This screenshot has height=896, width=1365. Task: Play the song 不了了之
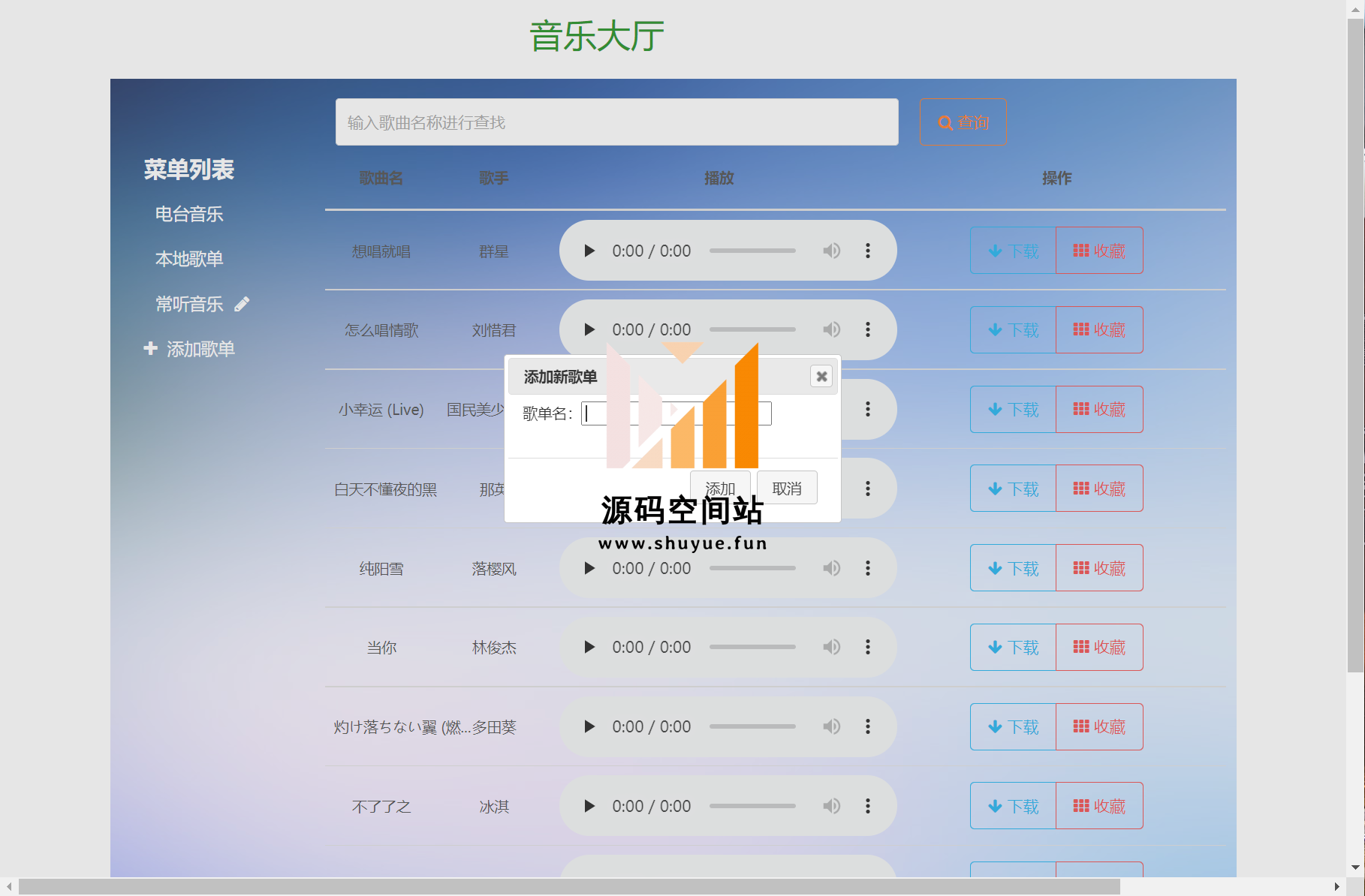(589, 806)
